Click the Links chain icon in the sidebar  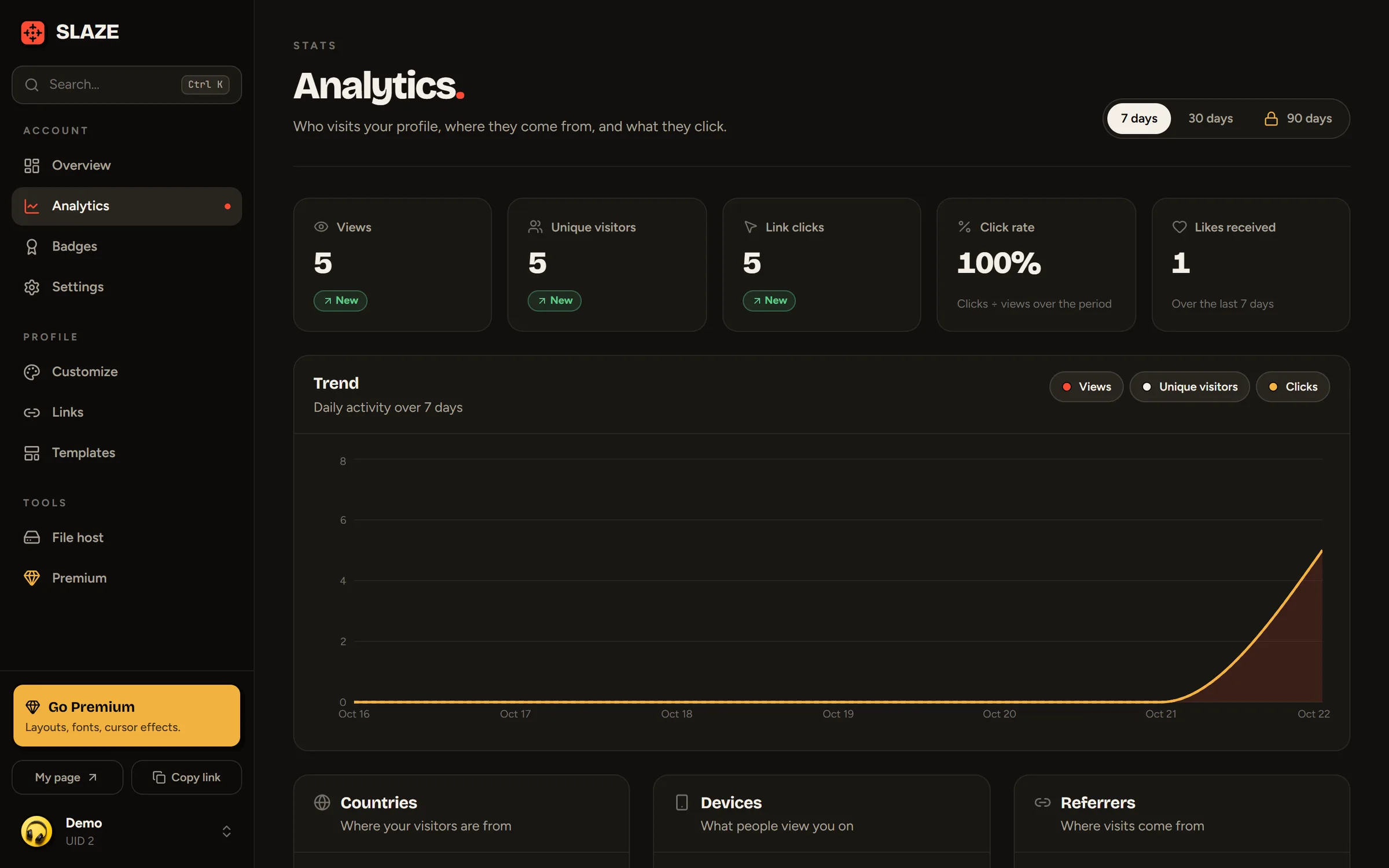[32, 413]
